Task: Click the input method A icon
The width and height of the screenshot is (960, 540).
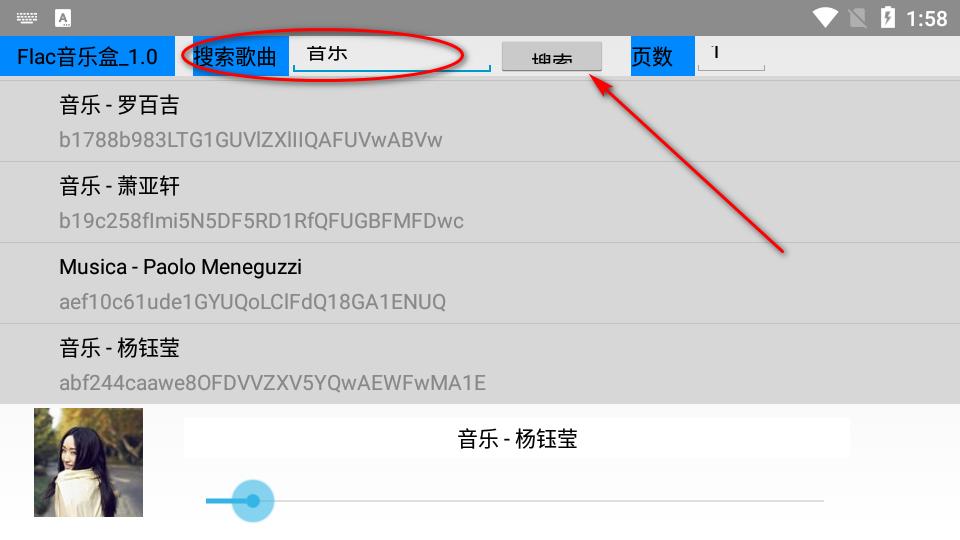Action: [x=63, y=18]
